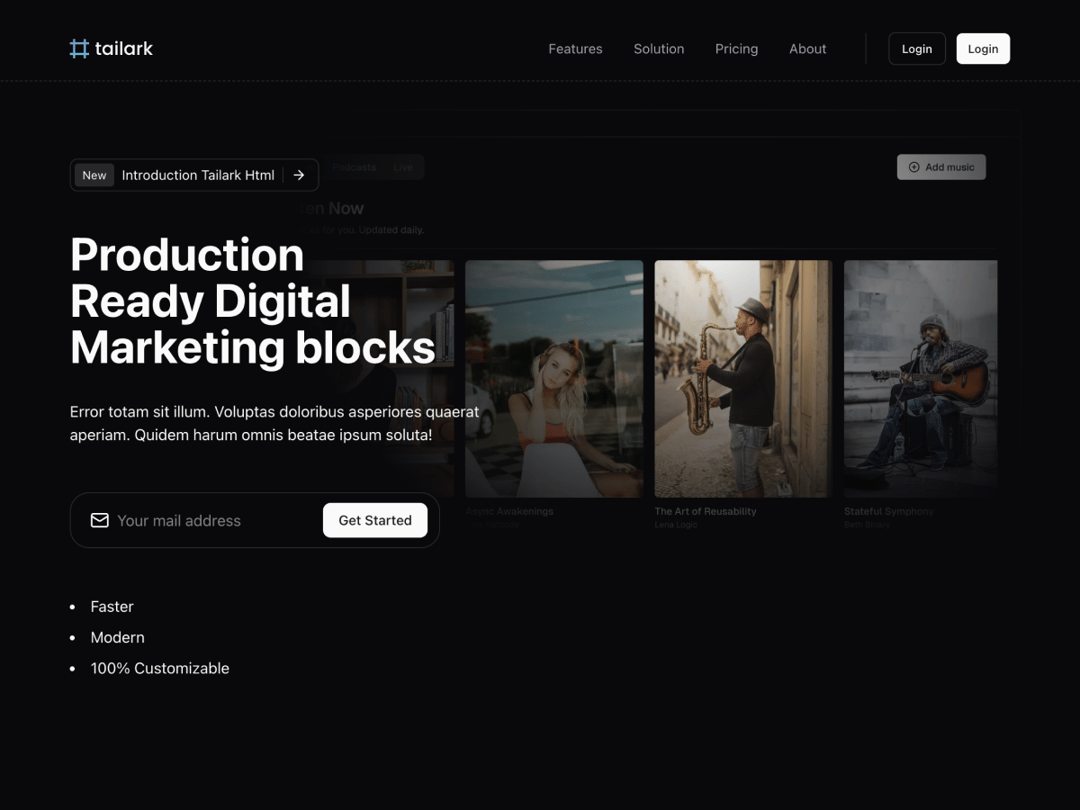Click the Modern bullet item
This screenshot has height=810, width=1080.
[117, 638]
